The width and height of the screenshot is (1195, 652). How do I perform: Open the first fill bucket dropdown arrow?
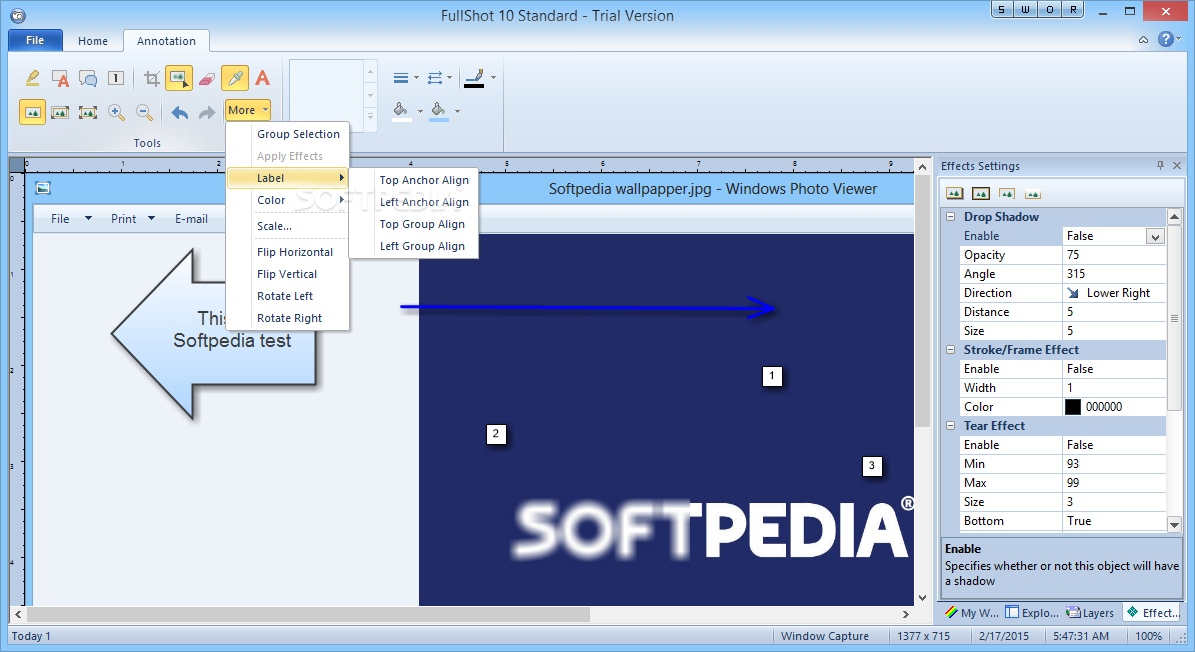click(x=420, y=111)
